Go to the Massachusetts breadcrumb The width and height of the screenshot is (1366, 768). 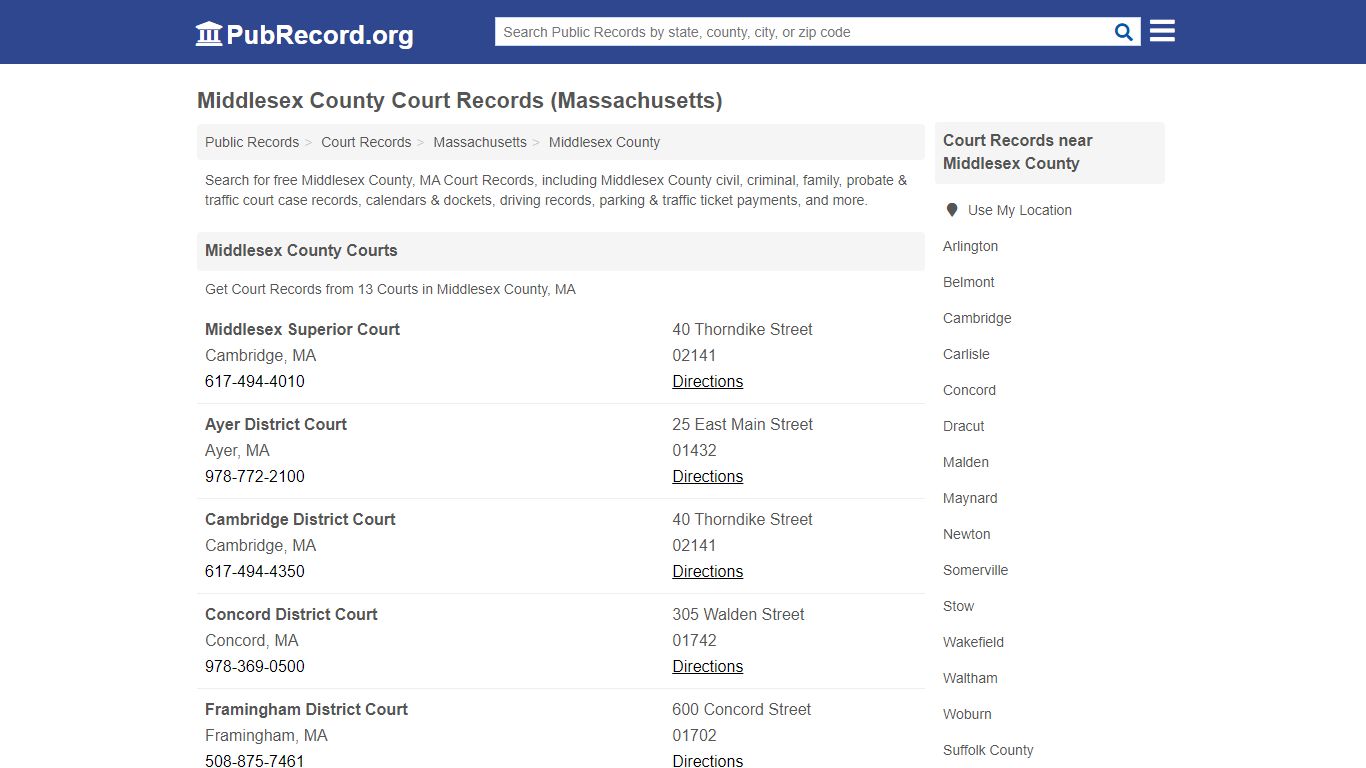480,142
